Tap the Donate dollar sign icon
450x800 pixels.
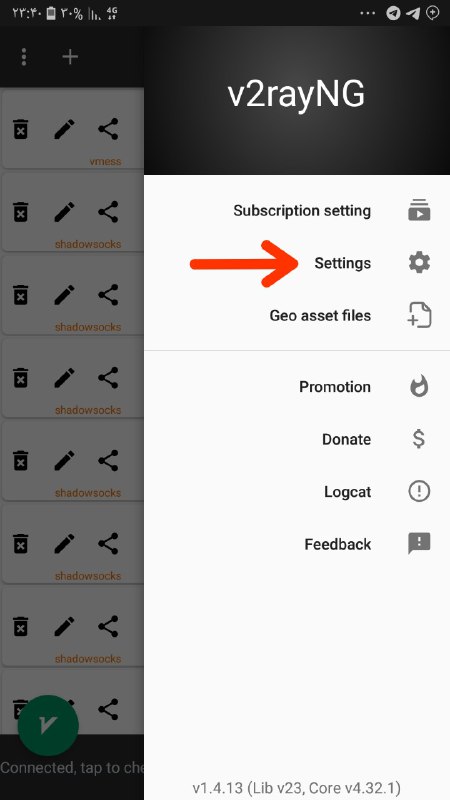pos(419,439)
